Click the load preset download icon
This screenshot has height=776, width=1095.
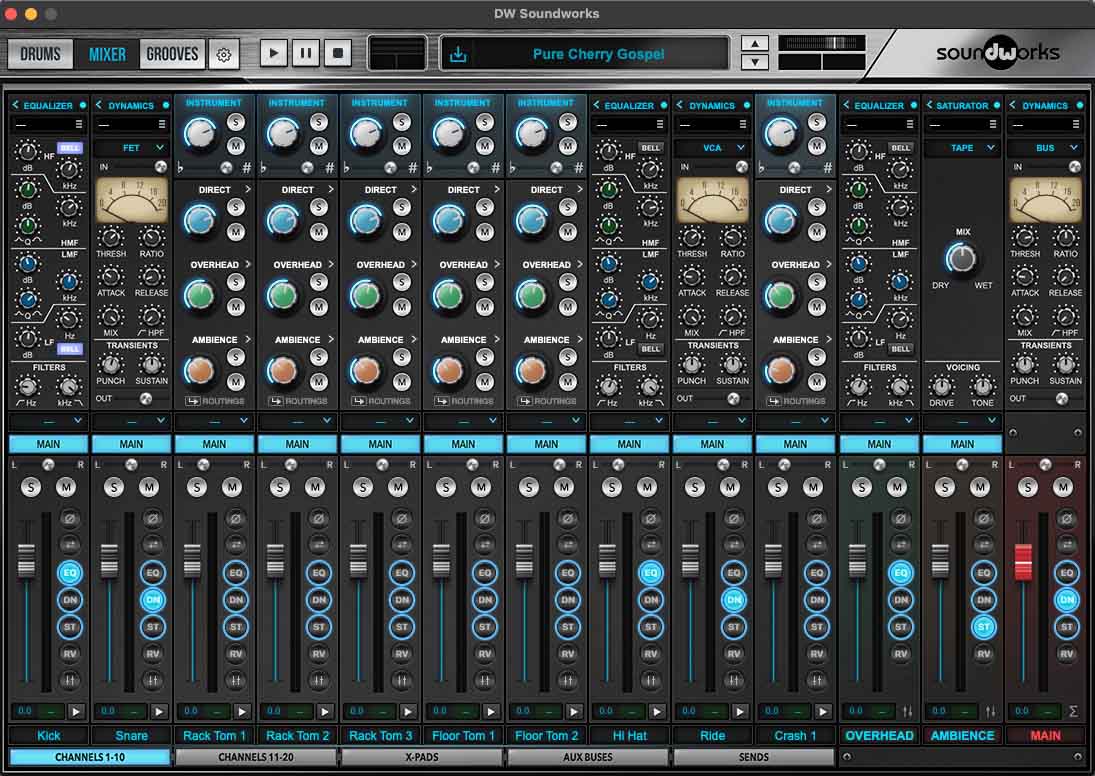coord(458,54)
